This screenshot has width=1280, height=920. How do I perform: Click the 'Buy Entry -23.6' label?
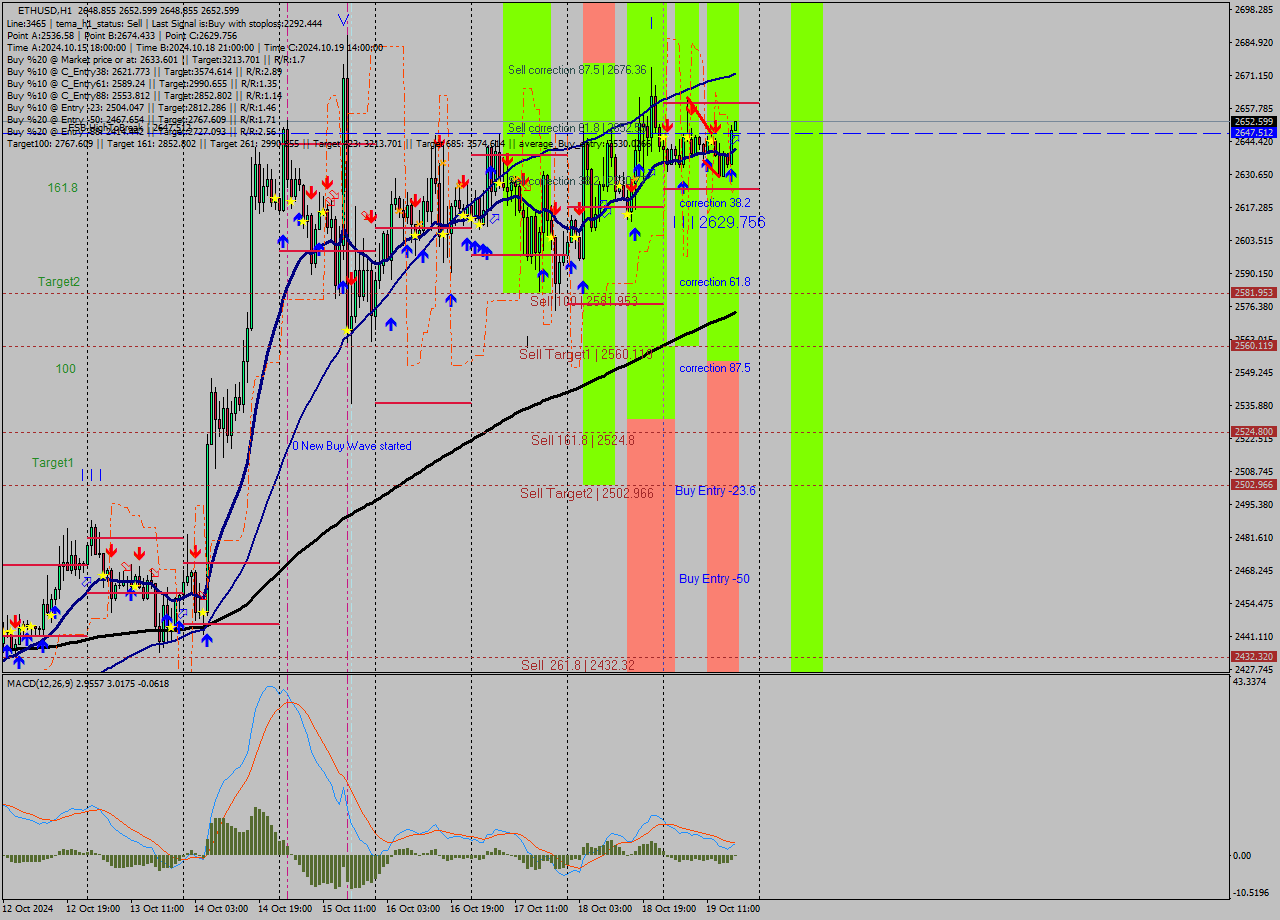click(715, 490)
